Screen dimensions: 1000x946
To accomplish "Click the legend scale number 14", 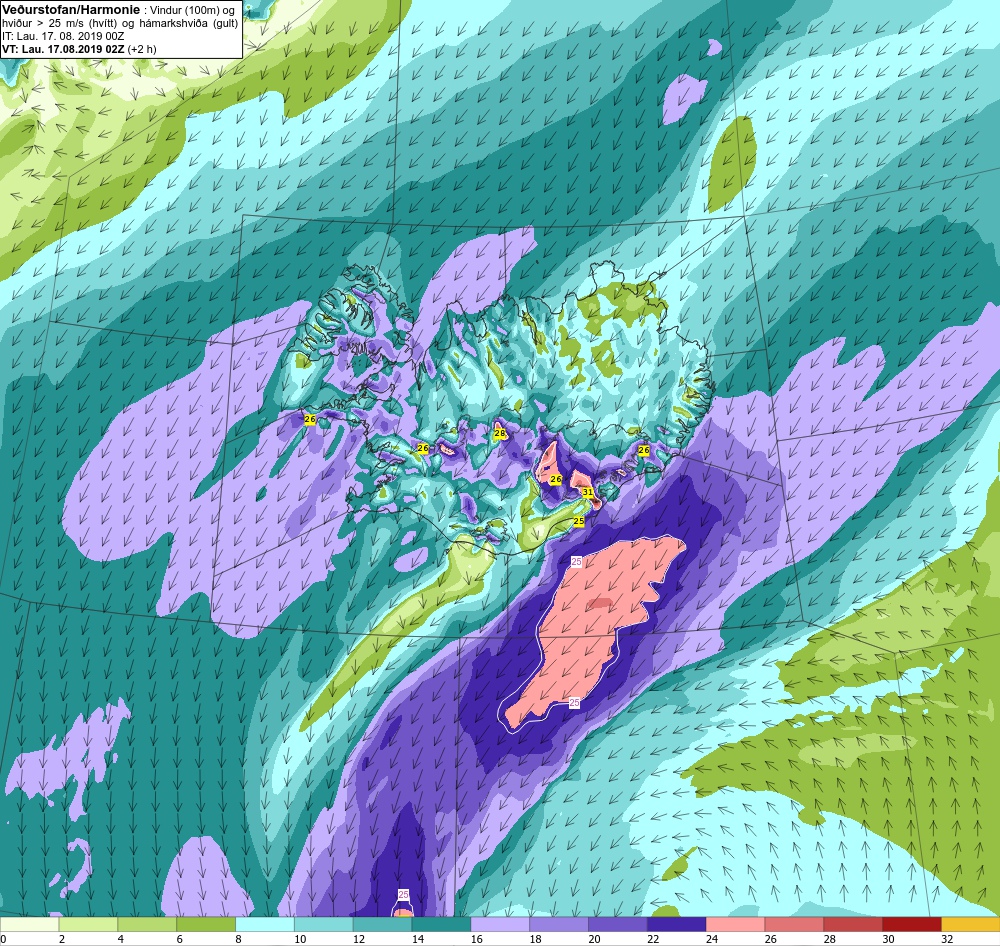I will click(418, 939).
